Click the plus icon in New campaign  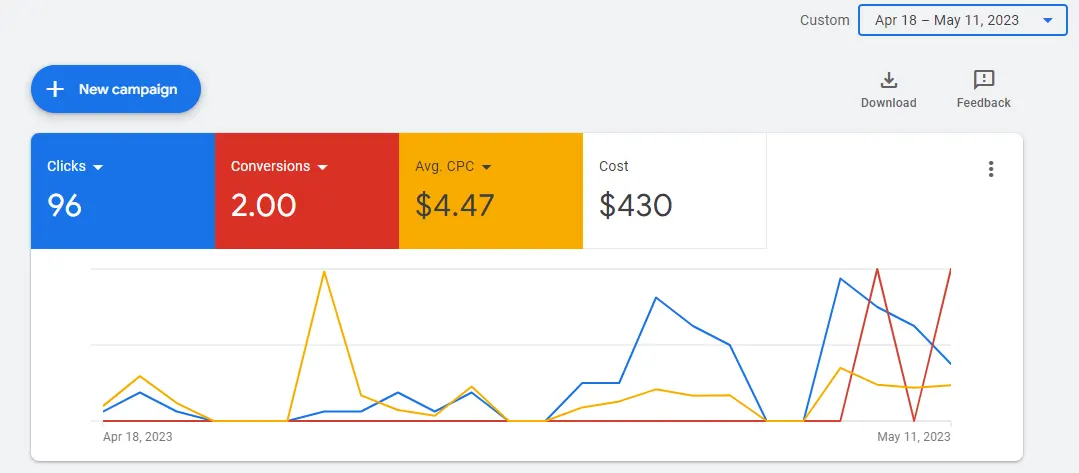click(x=54, y=90)
